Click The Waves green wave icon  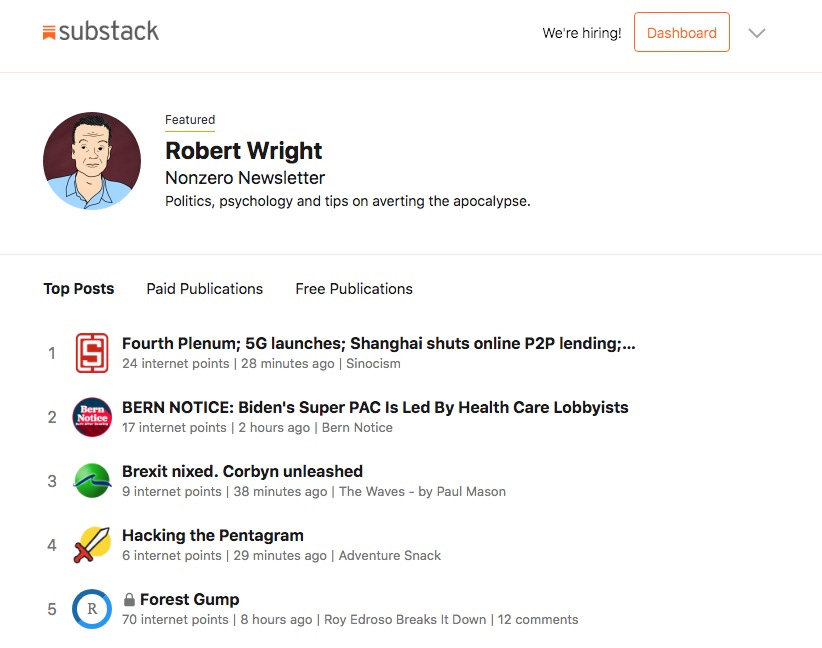(92, 481)
